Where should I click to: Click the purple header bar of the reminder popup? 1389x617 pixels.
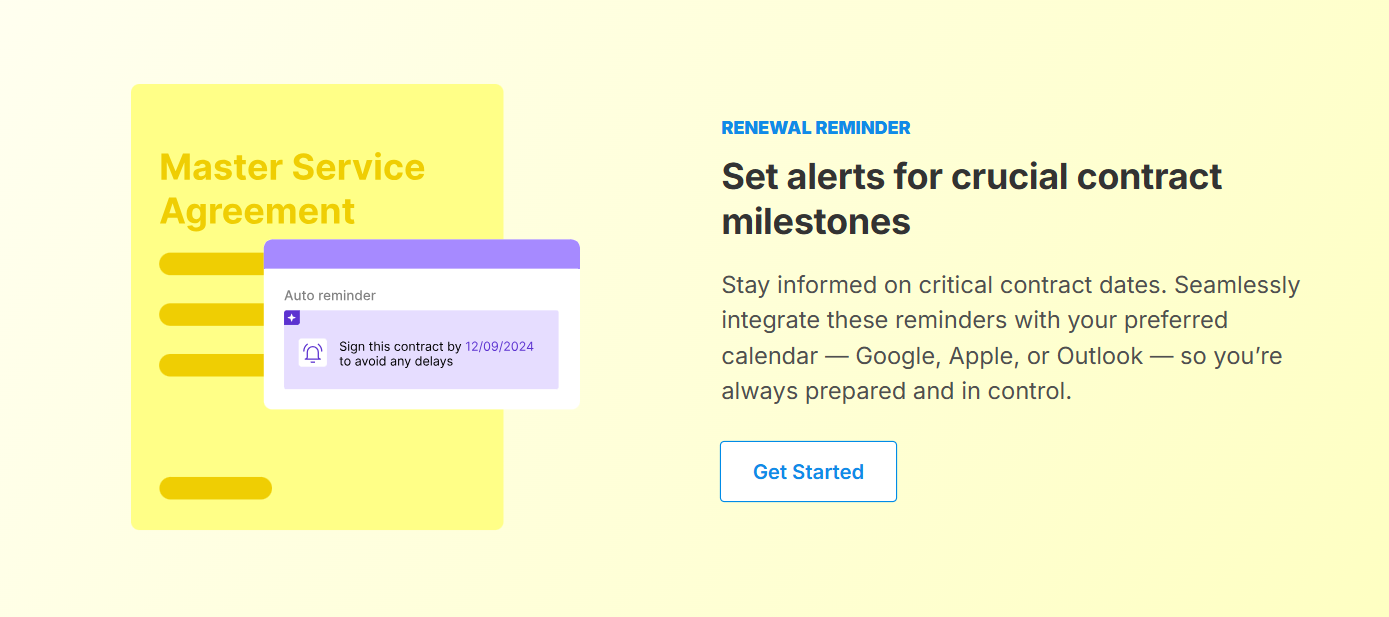tap(421, 253)
